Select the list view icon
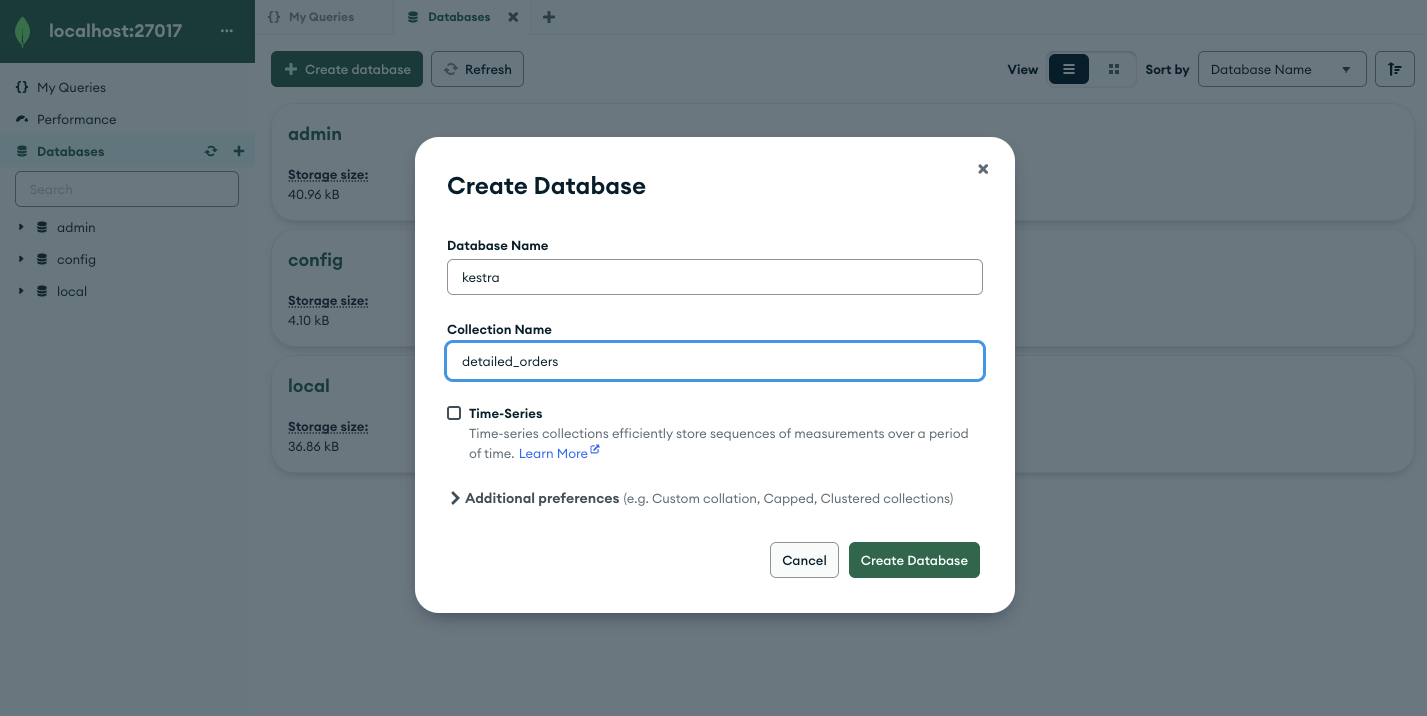Screen dimensions: 1427x716 click(x=1068, y=69)
